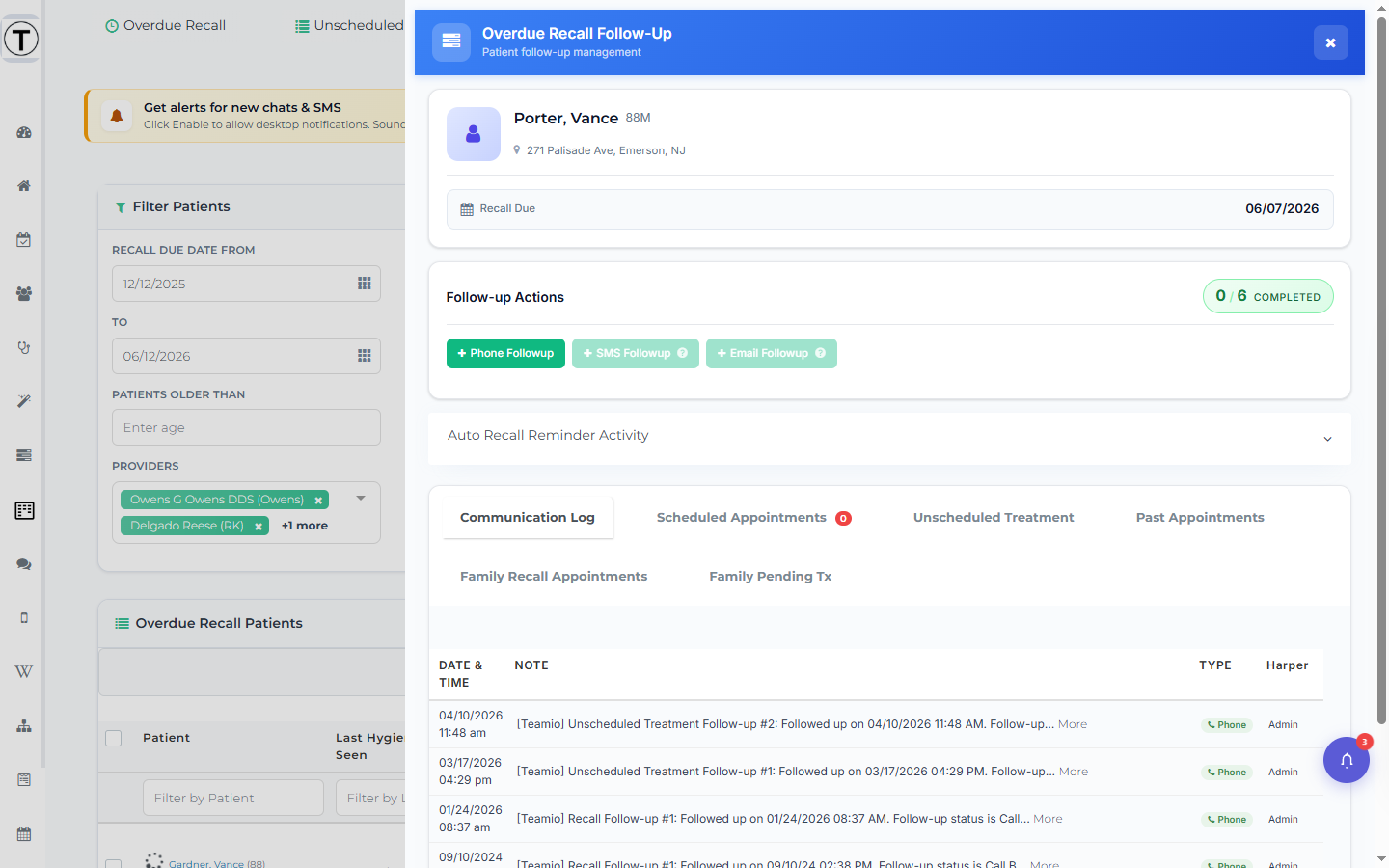
Task: Open the patients group icon in sidebar
Action: (24, 293)
